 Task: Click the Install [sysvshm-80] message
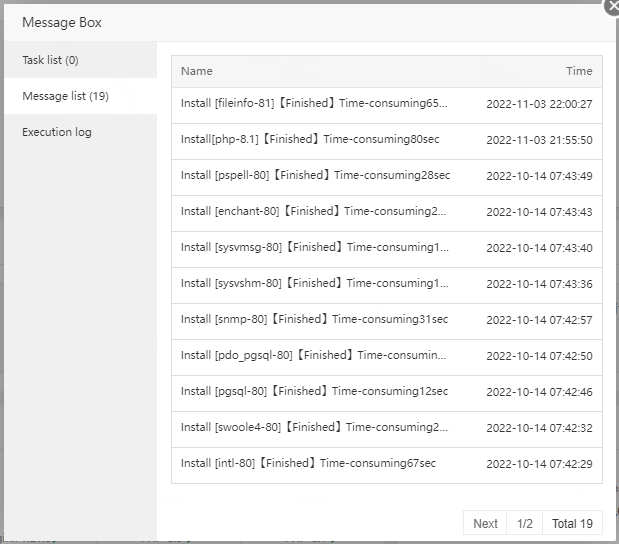[315, 283]
